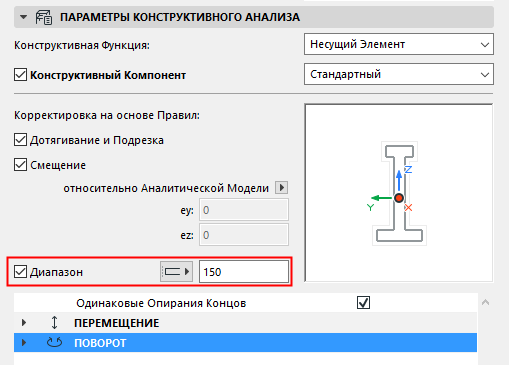Expand the ПЕРЕМЕЩЕНИЕ tree row

click(x=24, y=323)
